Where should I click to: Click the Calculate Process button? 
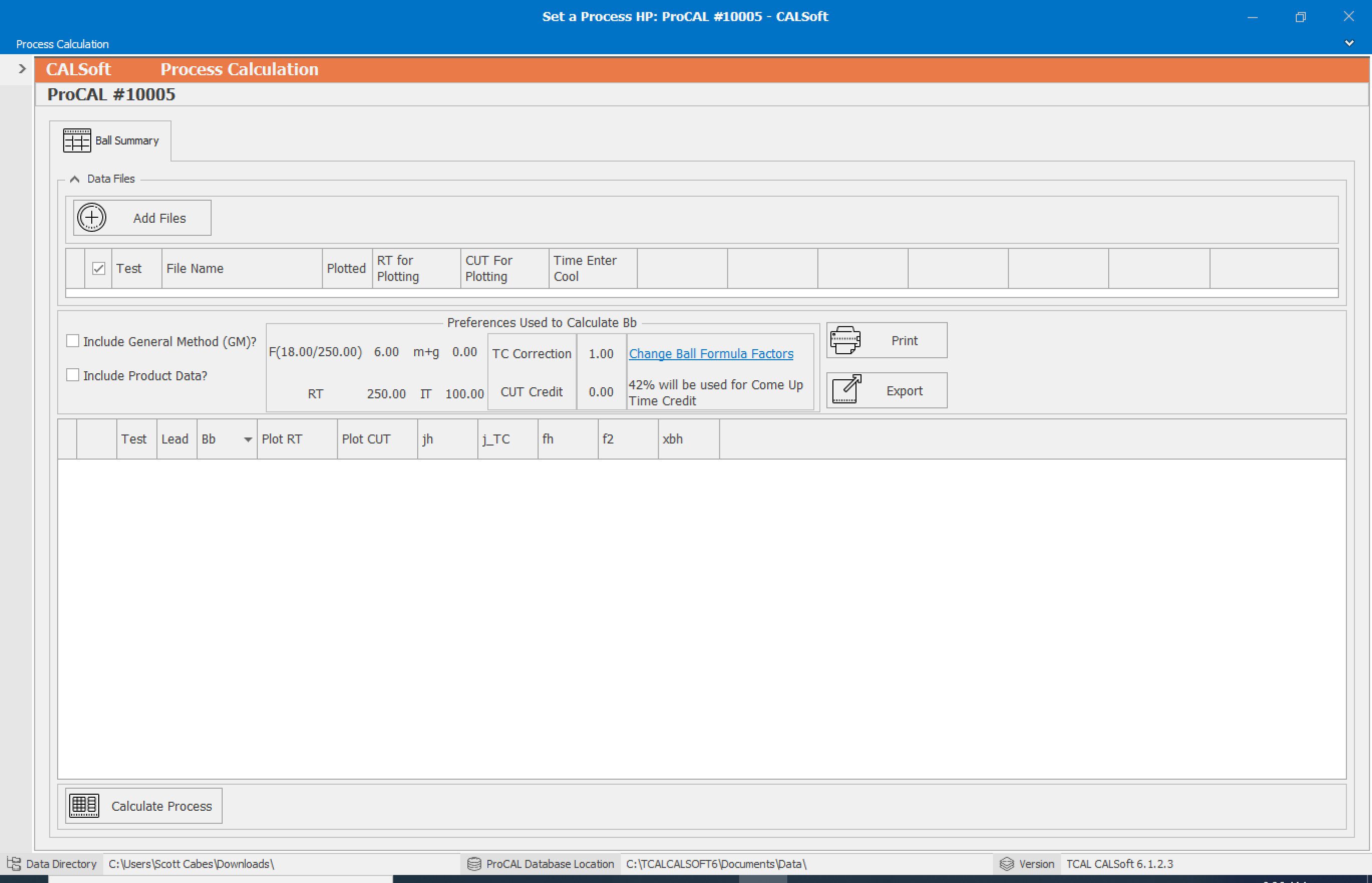click(144, 806)
